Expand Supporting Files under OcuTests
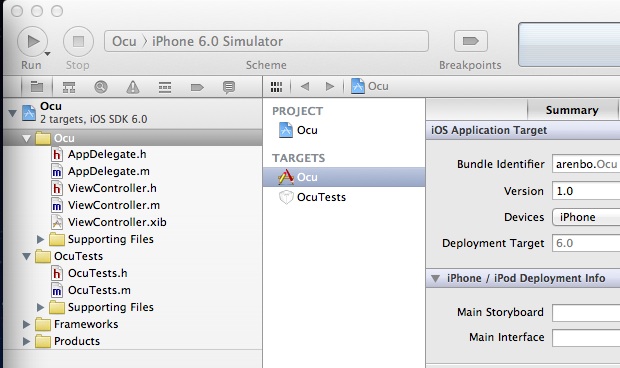This screenshot has width=620, height=368. tap(40, 307)
